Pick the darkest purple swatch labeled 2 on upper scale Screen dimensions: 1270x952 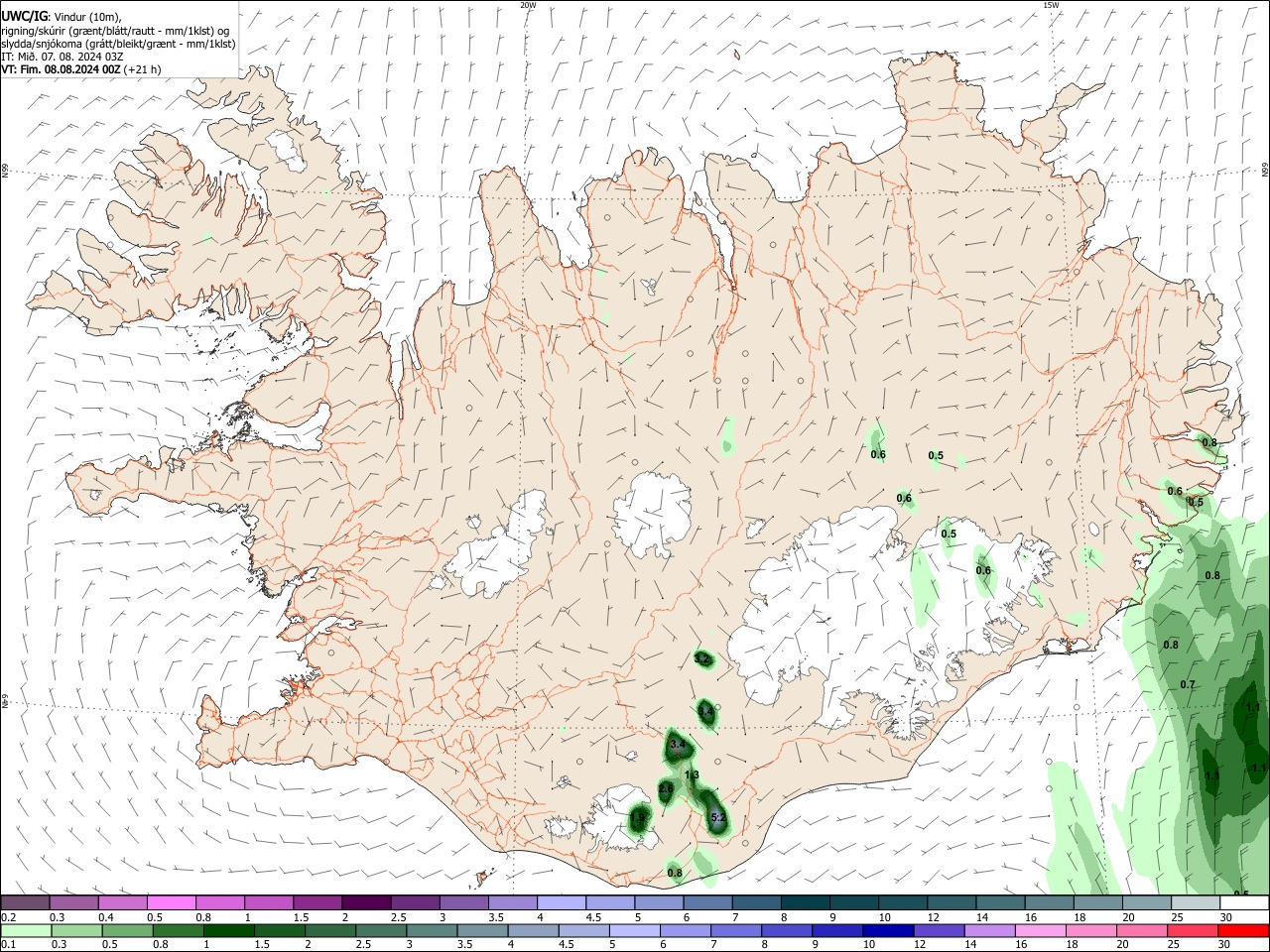pos(366,902)
